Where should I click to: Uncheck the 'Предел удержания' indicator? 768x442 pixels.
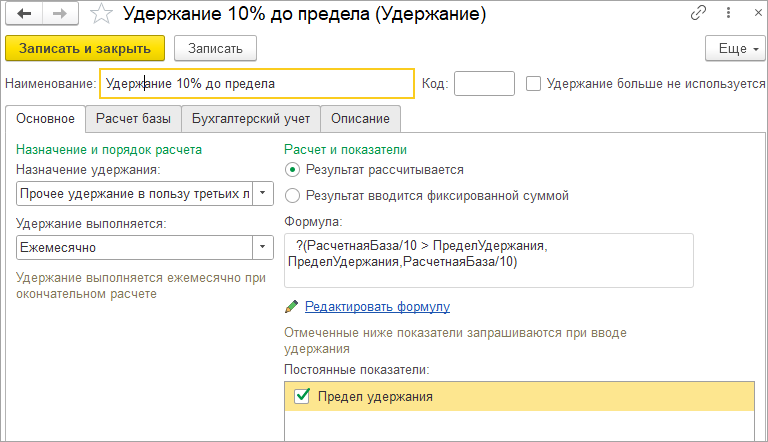click(302, 396)
